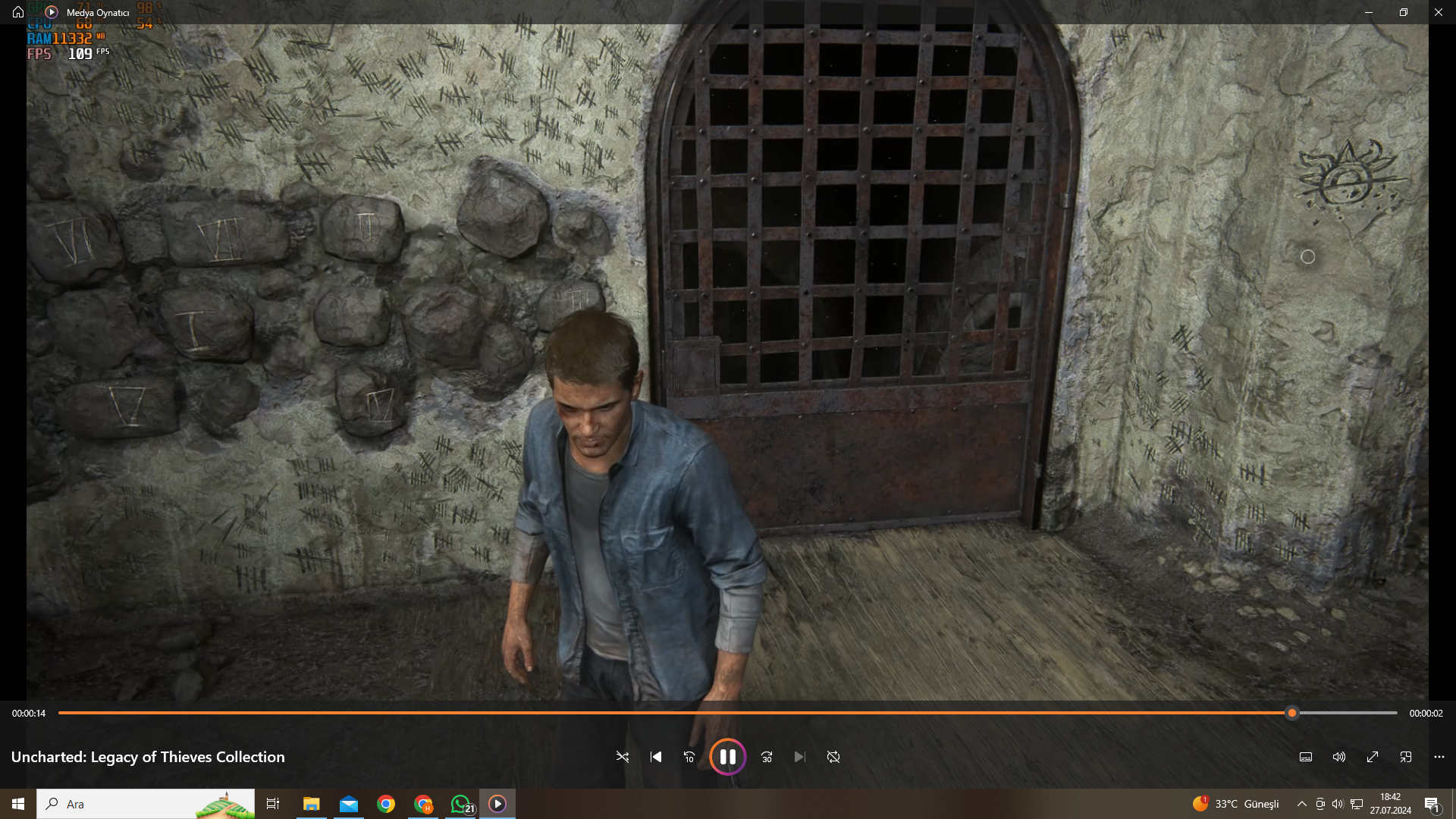Skip back 10 seconds
This screenshot has height=819, width=1456.
click(689, 757)
